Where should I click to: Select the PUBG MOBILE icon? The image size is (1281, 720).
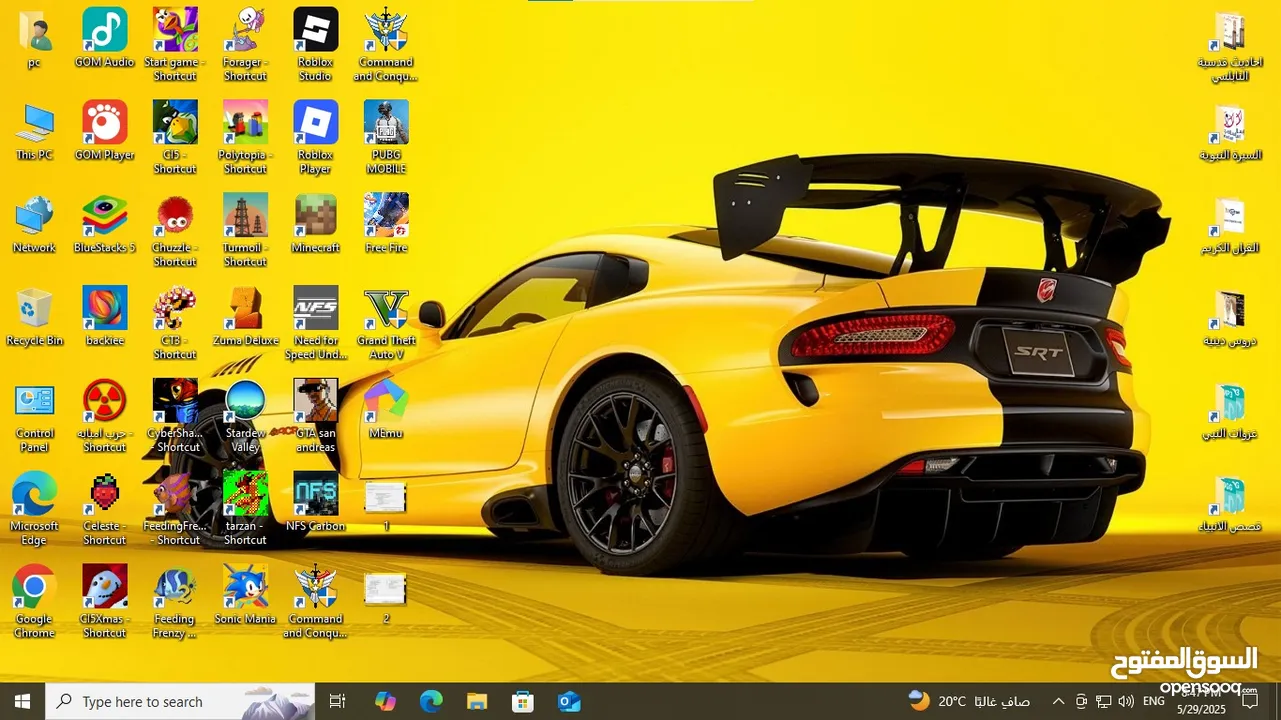[x=386, y=124]
